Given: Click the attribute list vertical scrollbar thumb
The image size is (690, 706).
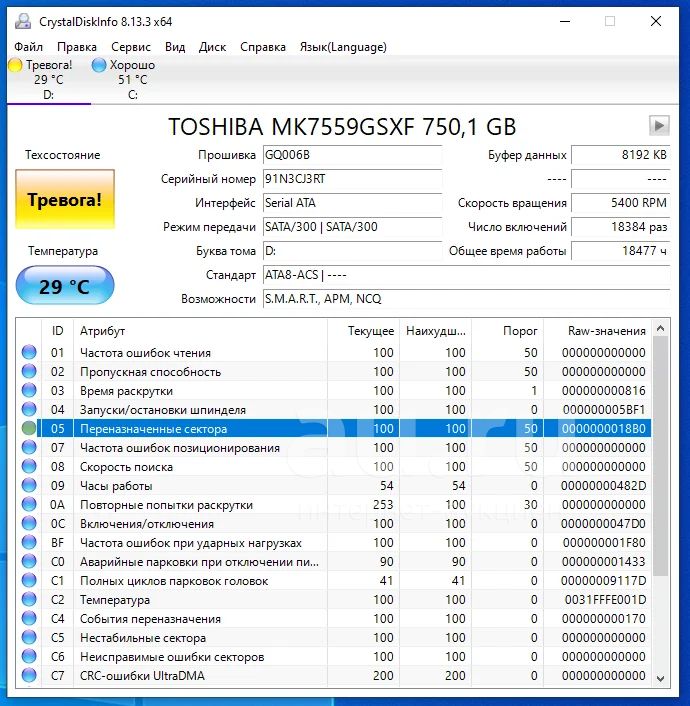Looking at the screenshot, I should tap(660, 456).
